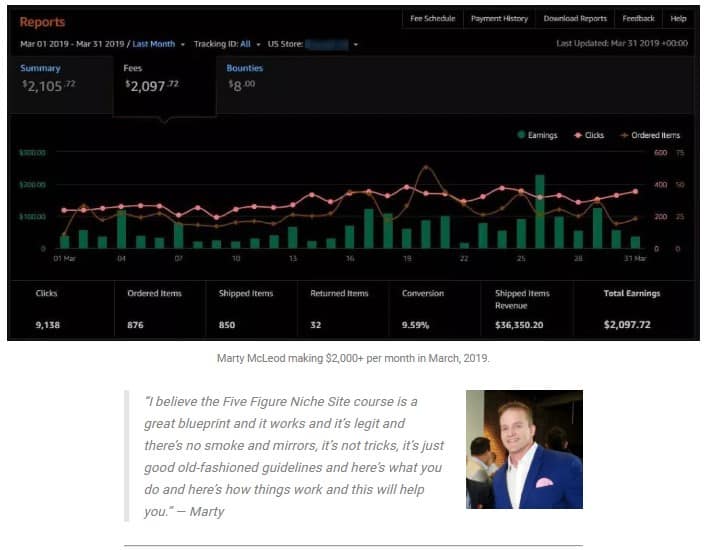Viewport: 707px width, 550px height.
Task: Click the green Earnings legend dot
Action: [521, 134]
